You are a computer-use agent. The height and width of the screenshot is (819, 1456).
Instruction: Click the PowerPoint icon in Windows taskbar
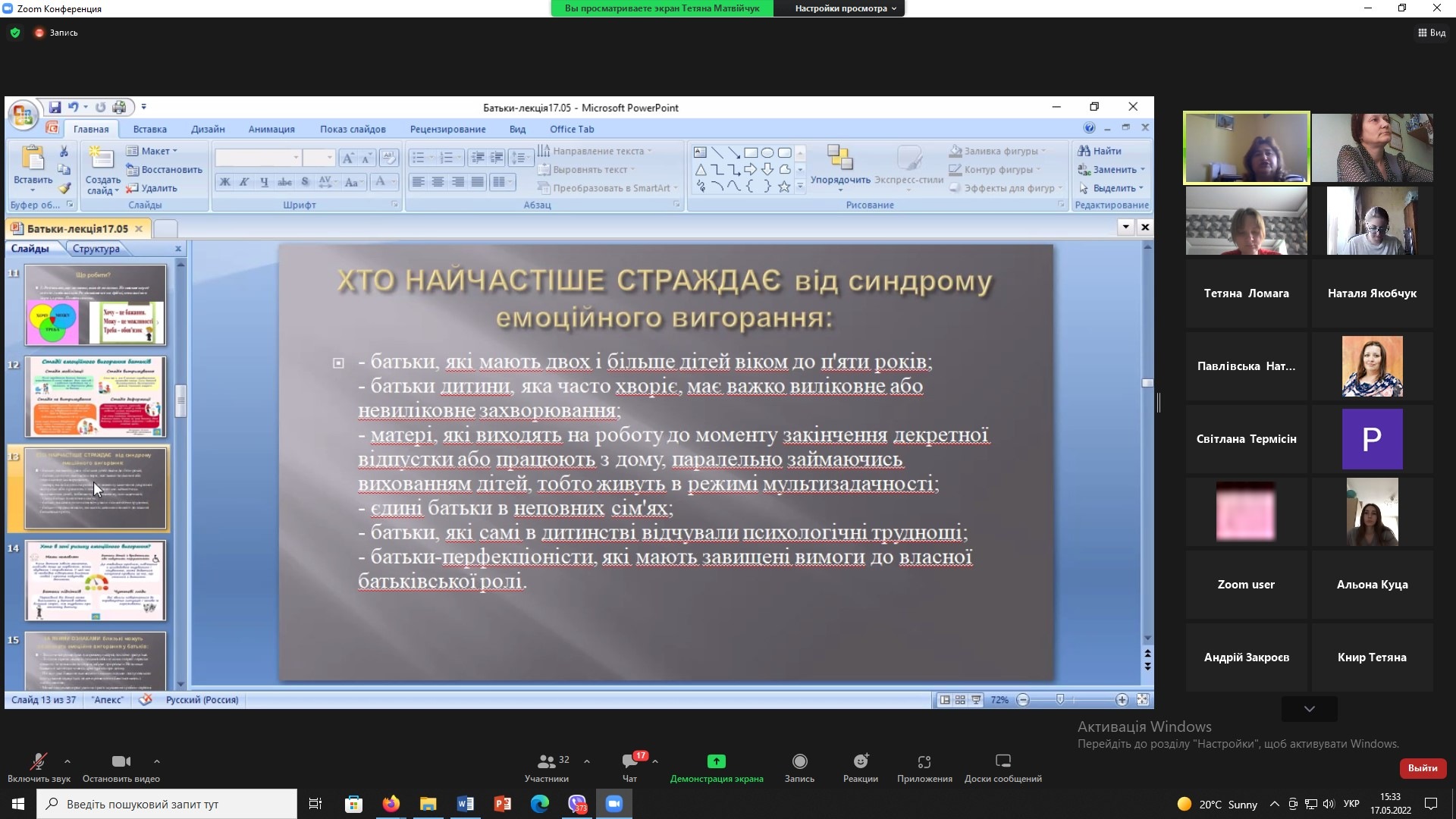pos(502,804)
